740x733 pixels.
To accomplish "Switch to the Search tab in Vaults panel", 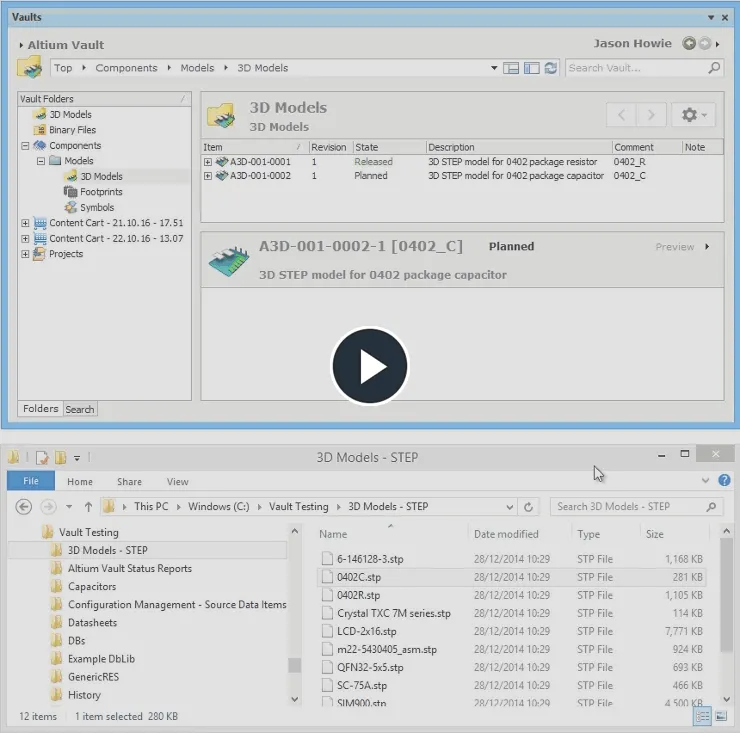I will tap(80, 409).
